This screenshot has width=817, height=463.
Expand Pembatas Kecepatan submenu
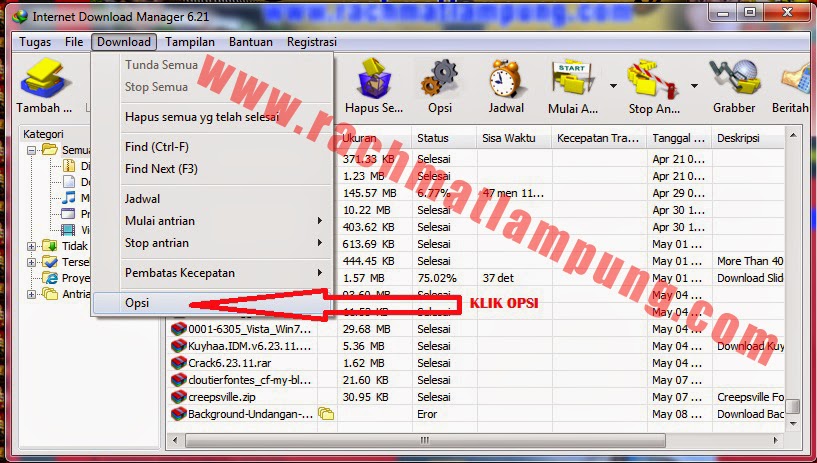click(x=320, y=273)
